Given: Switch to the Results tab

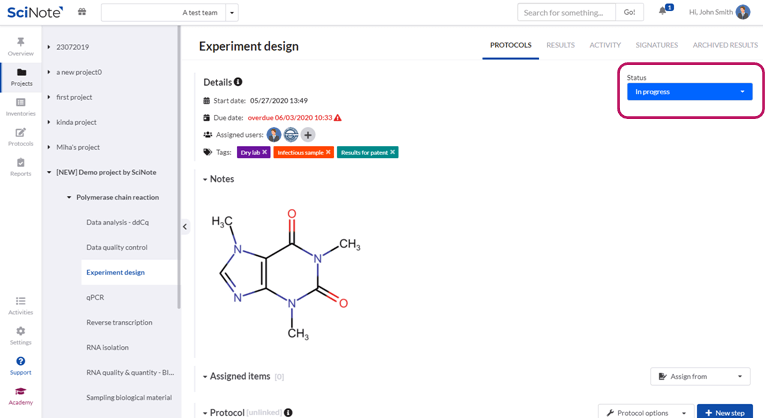Looking at the screenshot, I should [560, 45].
